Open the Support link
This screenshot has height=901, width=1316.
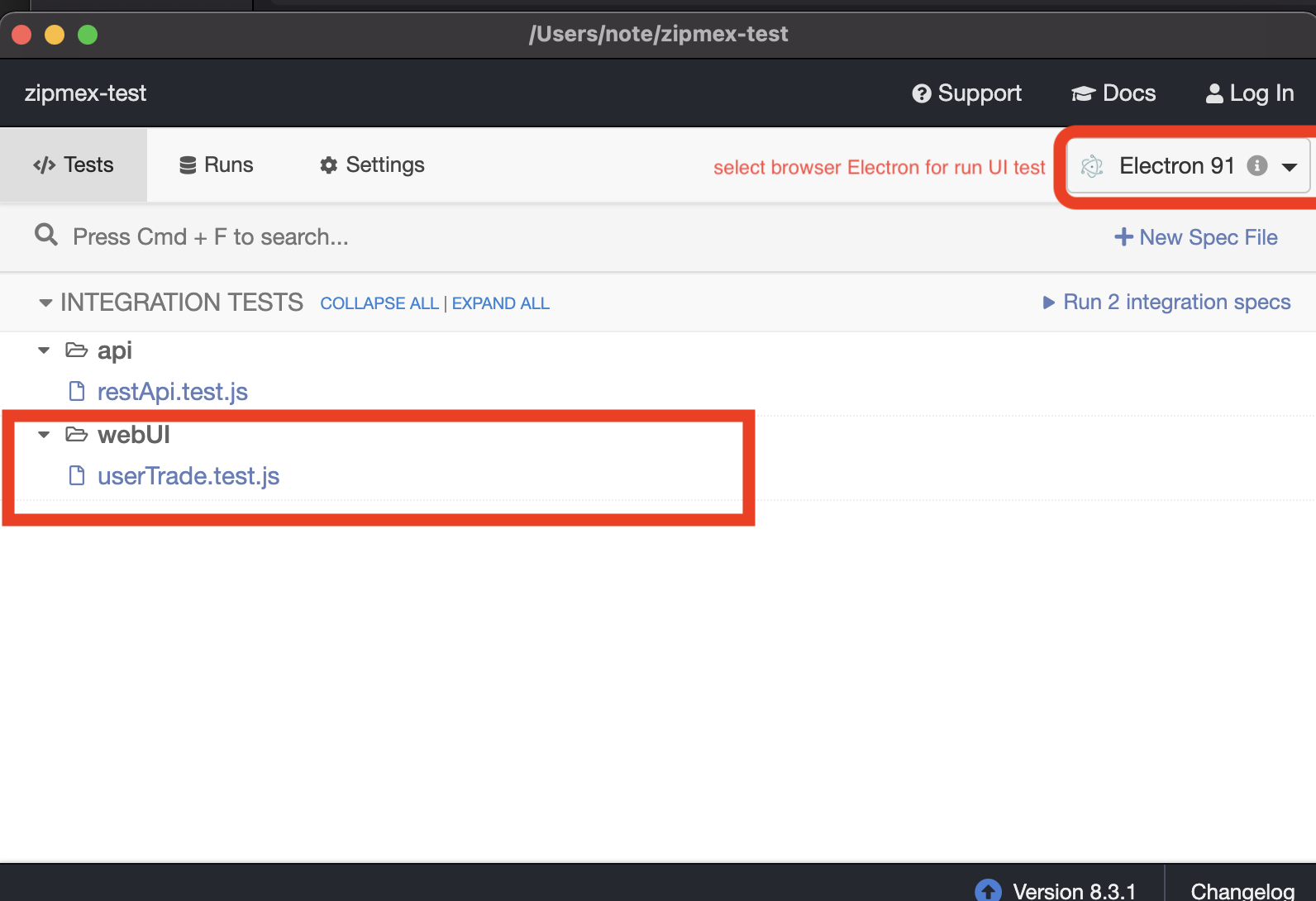click(x=967, y=93)
